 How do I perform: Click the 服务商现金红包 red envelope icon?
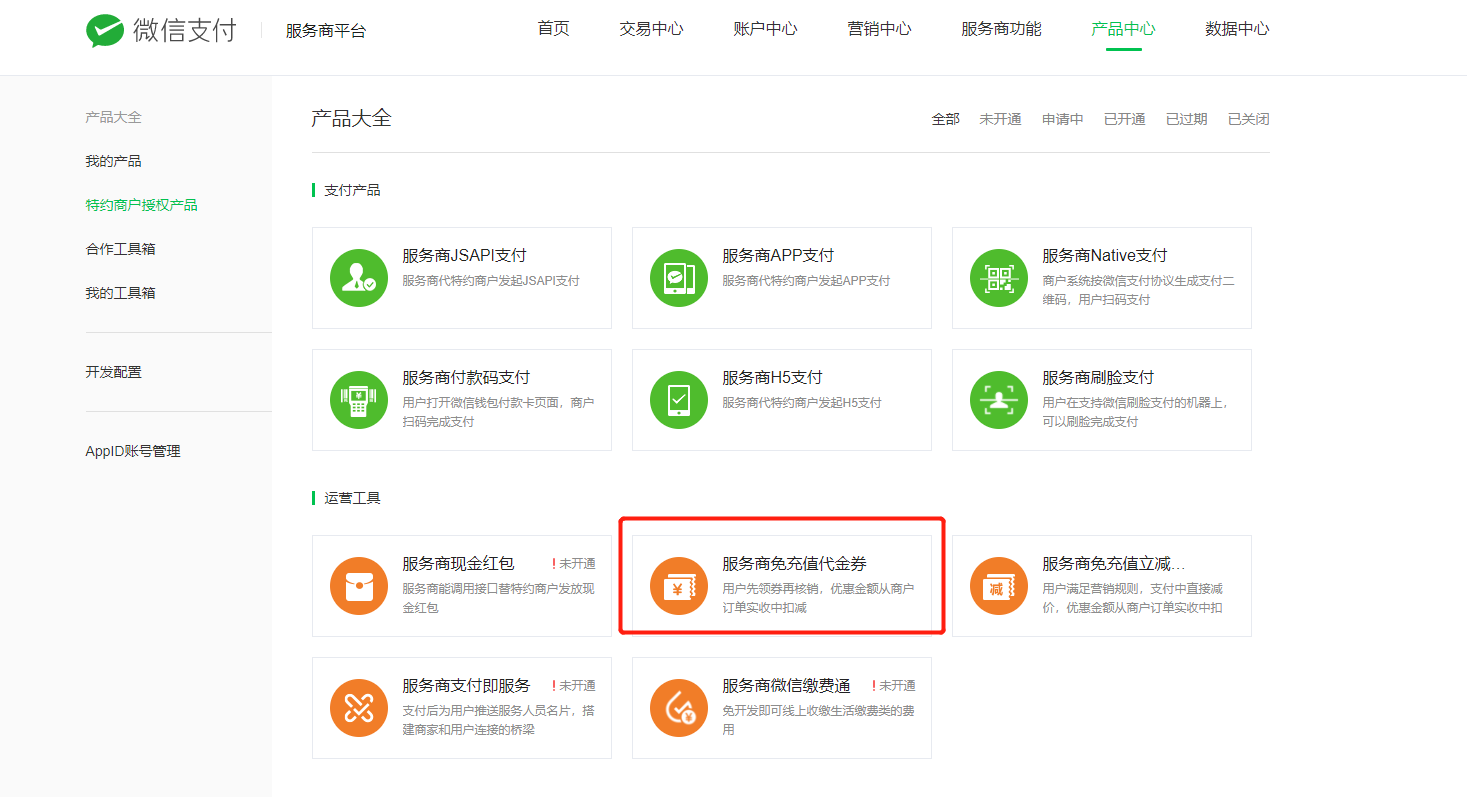359,586
